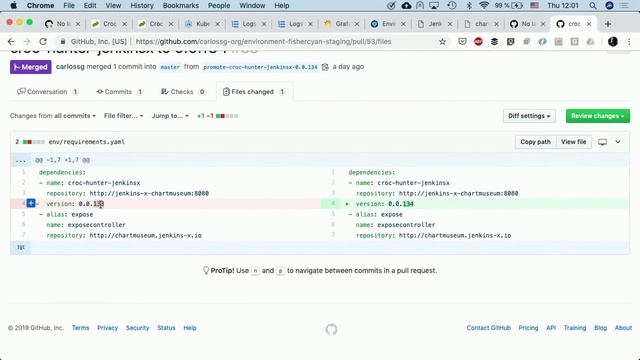Select the Files changed tab
The image size is (640, 360).
coord(254,92)
